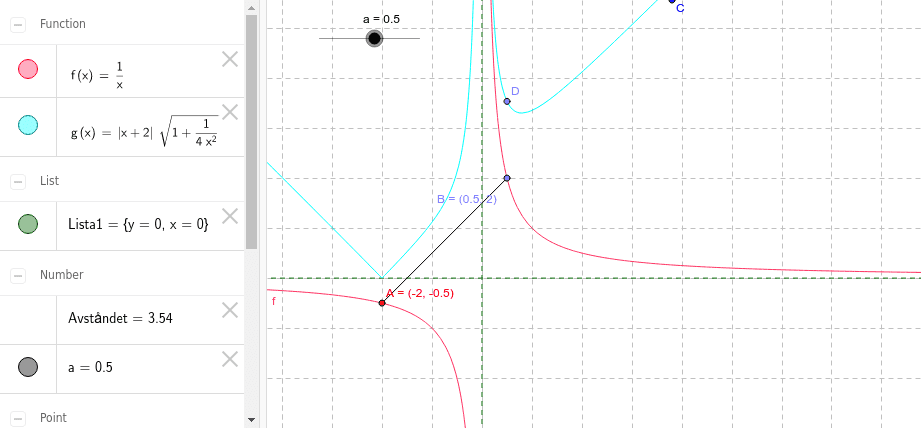Toggle visibility of Lista1 green circle

pyautogui.click(x=28, y=224)
